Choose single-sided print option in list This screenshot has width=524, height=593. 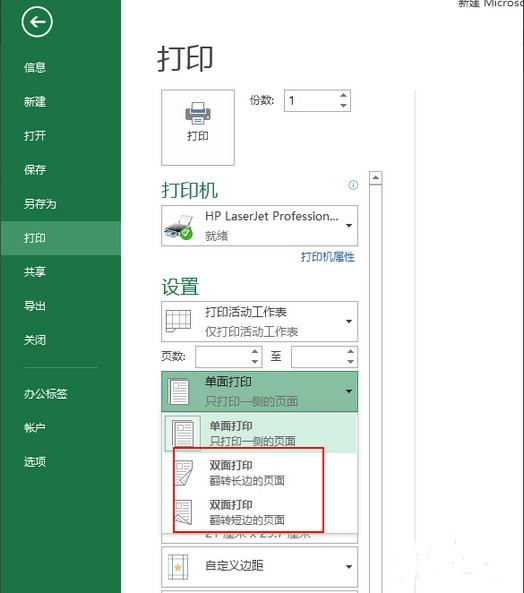coord(260,433)
